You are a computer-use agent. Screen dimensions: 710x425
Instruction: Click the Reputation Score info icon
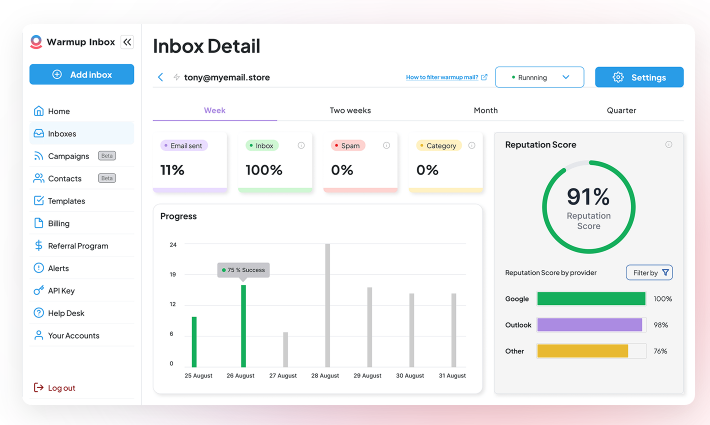point(668,144)
